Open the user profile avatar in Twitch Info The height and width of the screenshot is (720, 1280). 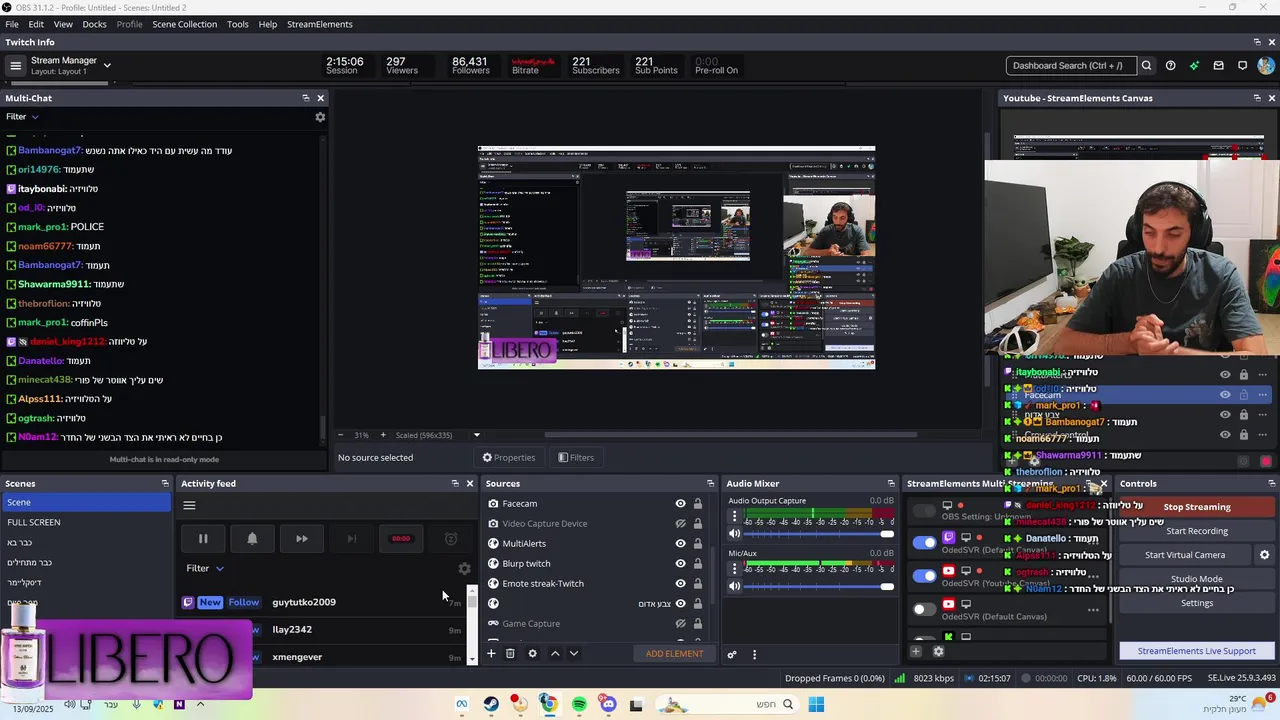click(x=1266, y=66)
